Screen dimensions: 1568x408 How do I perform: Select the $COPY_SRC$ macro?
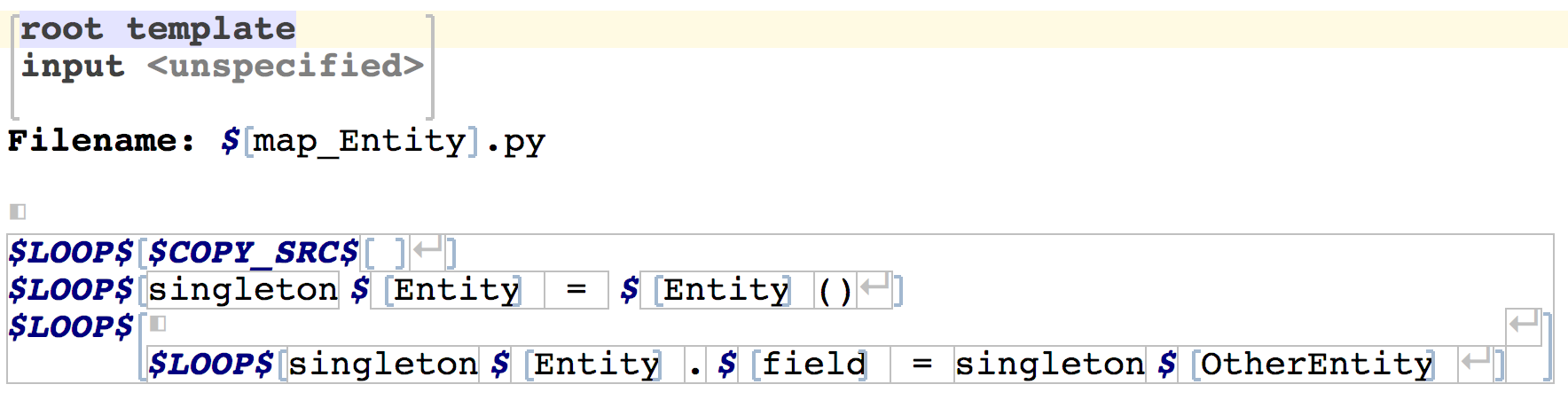254,253
